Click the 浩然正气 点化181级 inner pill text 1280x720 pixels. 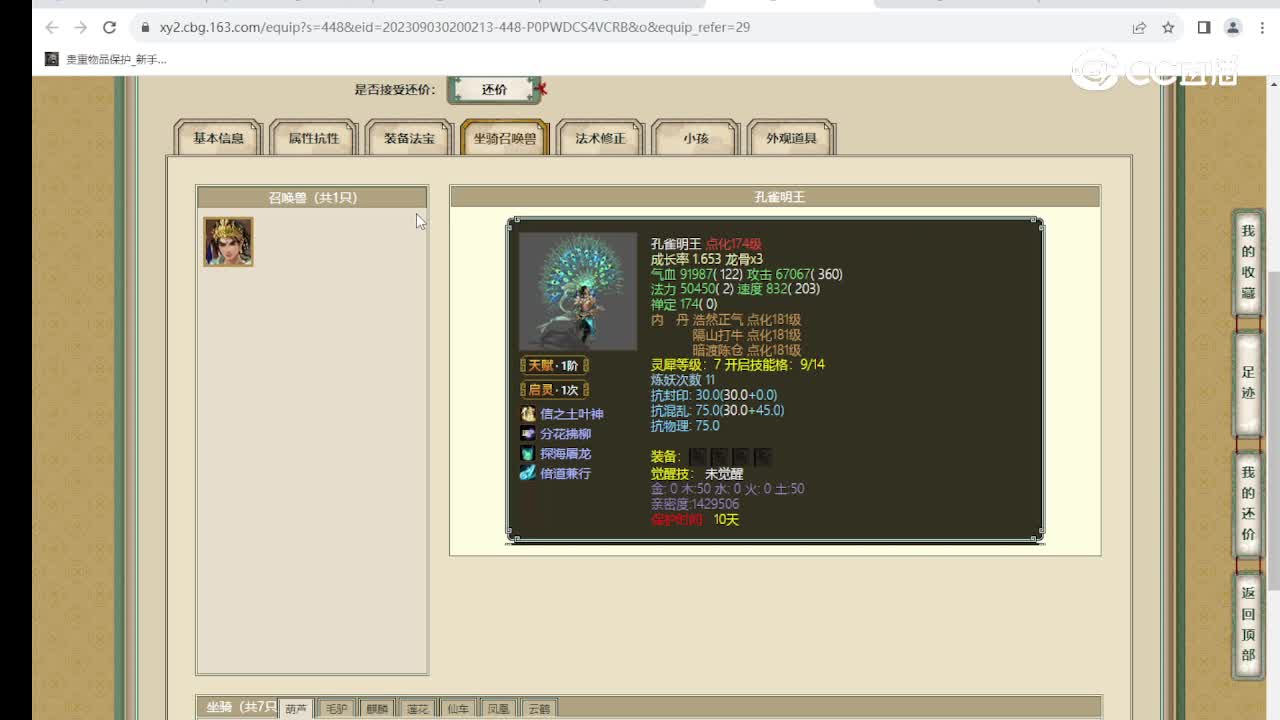747,320
